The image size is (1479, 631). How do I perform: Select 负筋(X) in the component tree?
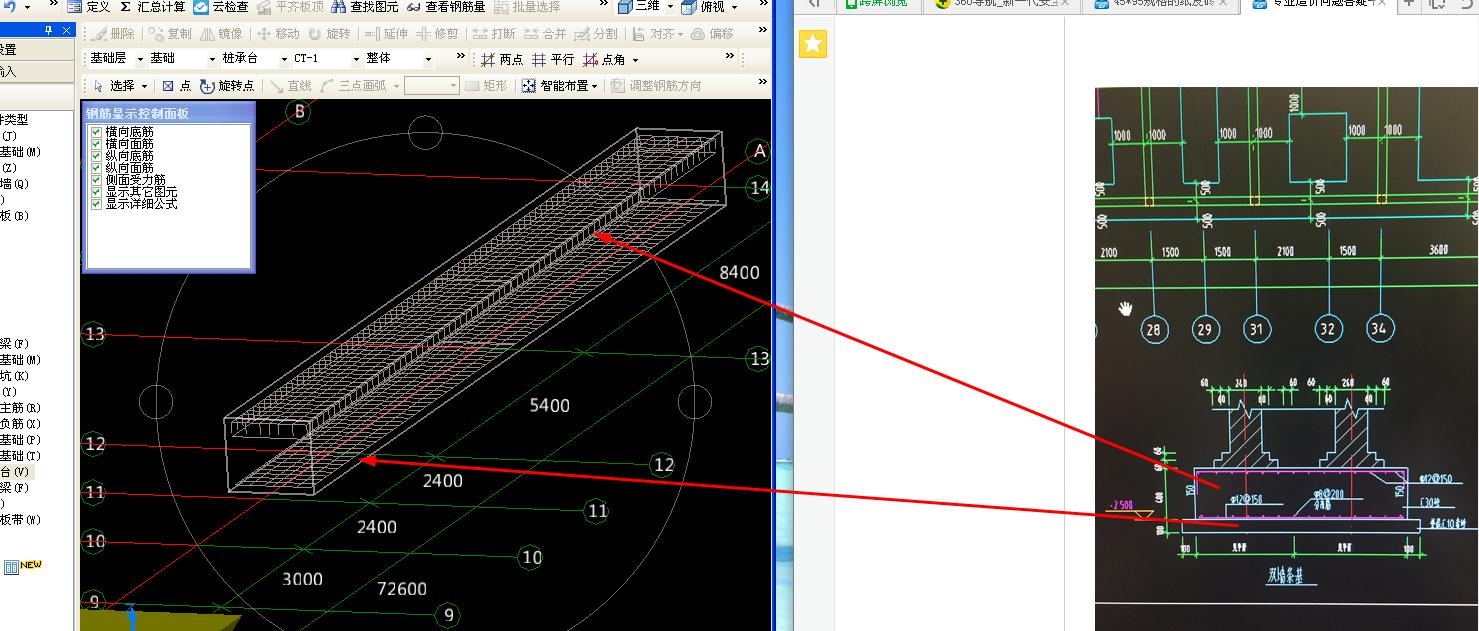click(20, 423)
